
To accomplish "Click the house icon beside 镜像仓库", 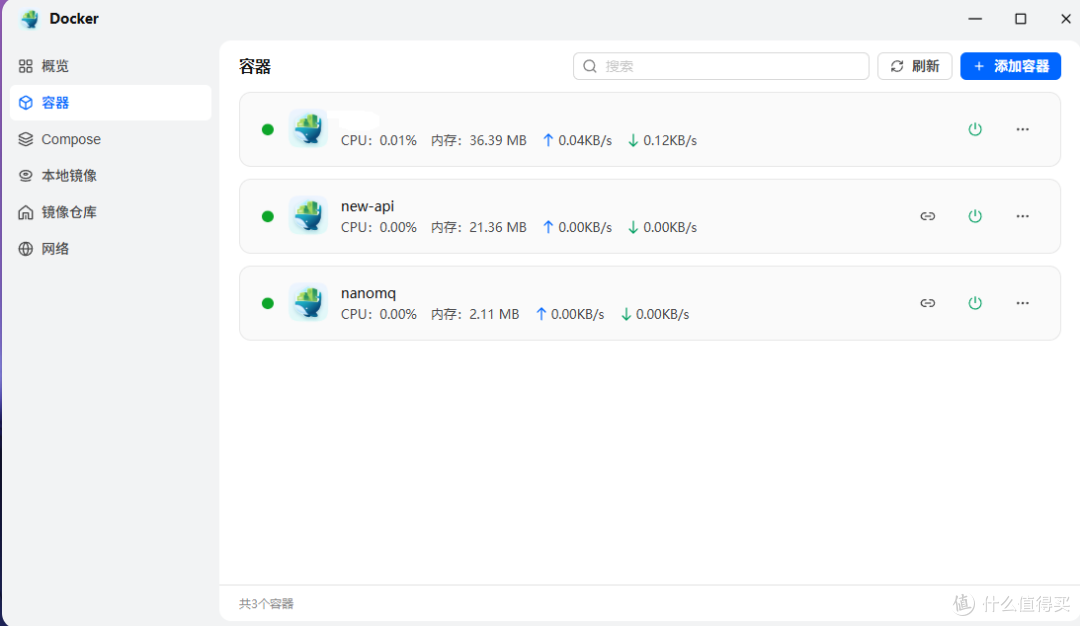I will (25, 212).
